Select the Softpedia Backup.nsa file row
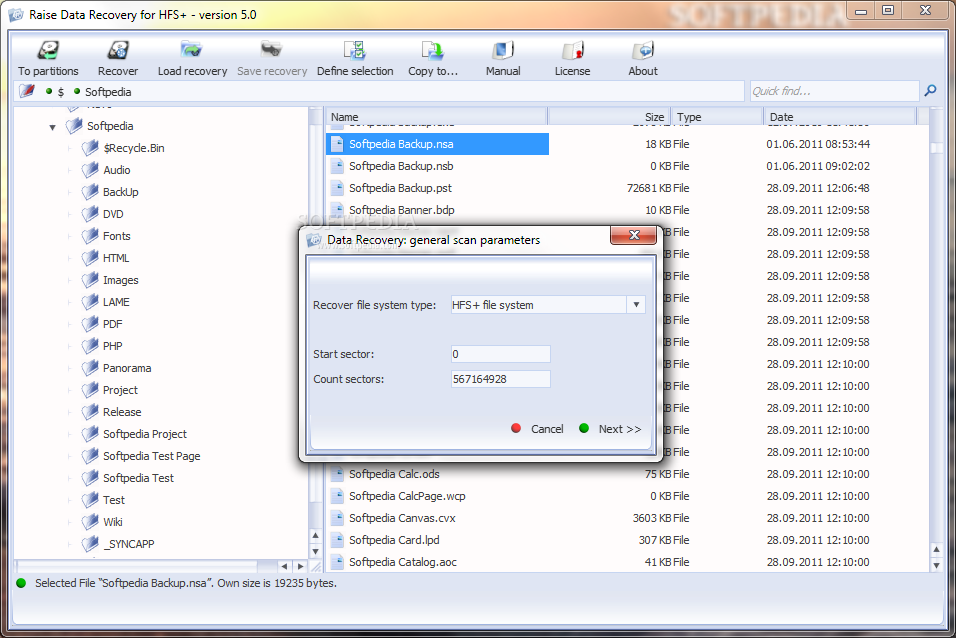This screenshot has height=638, width=956. coord(437,144)
